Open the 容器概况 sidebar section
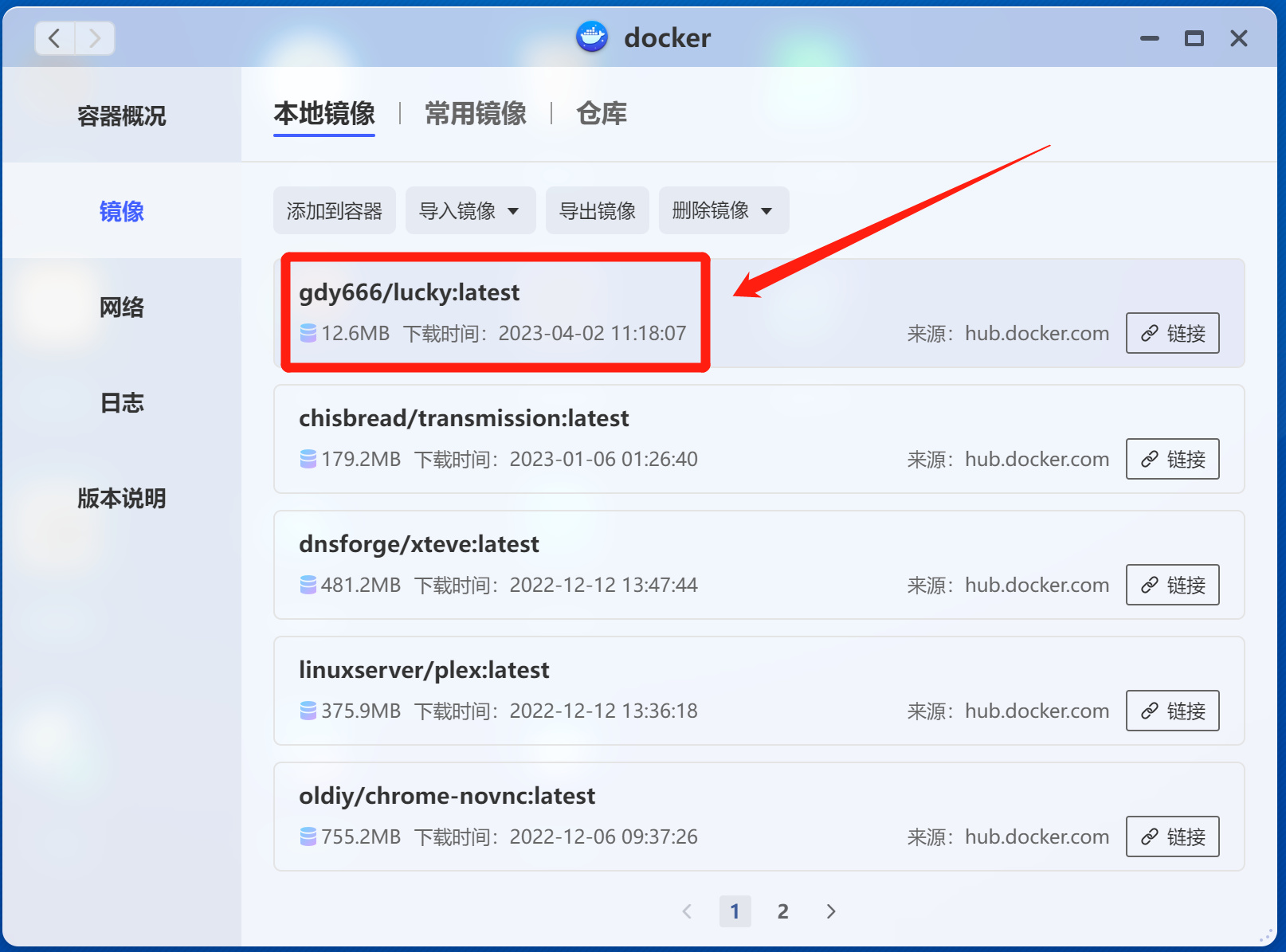Screen dimensions: 1286x952 [x=122, y=116]
